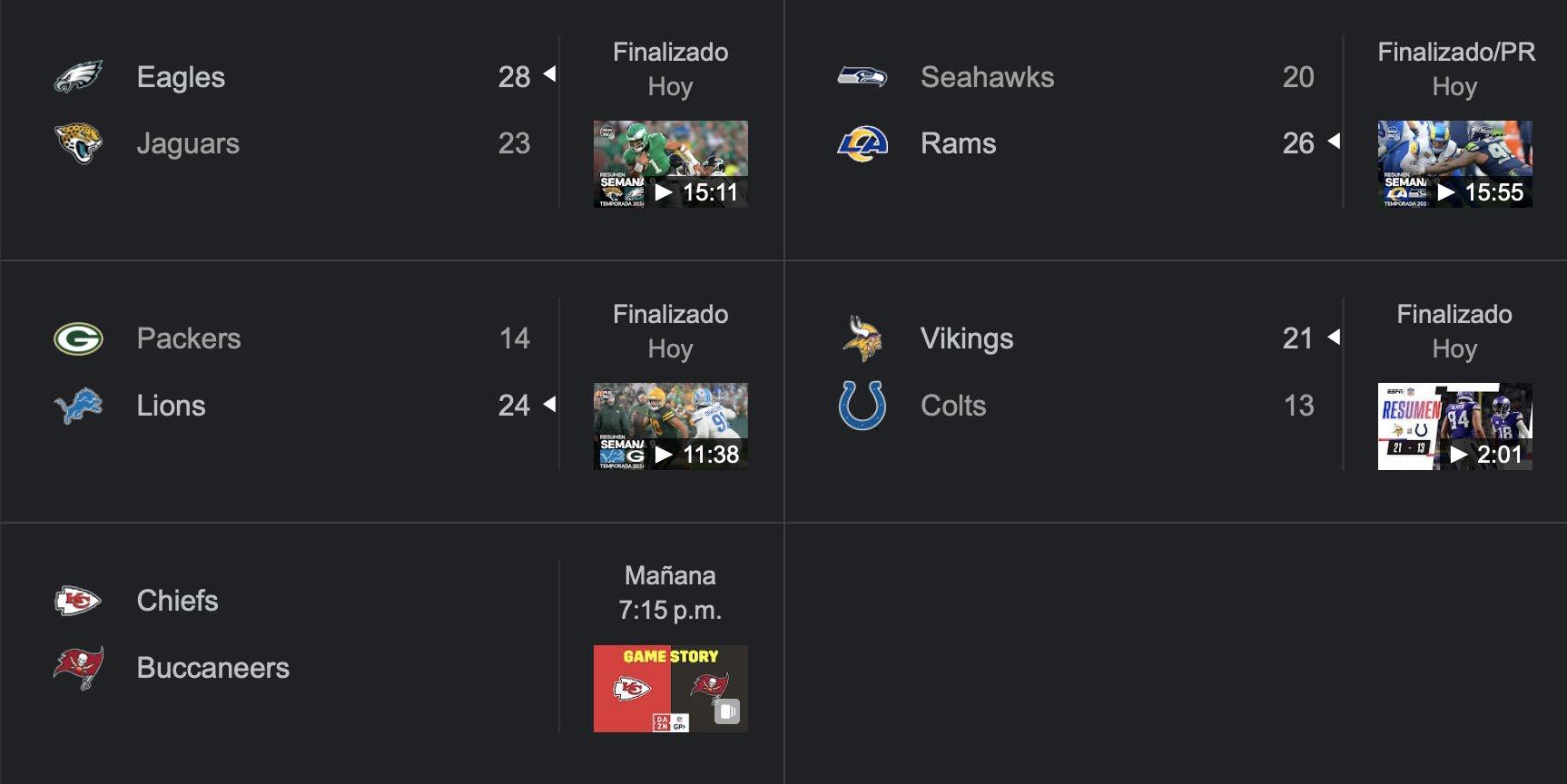Open the Buccaneers team name link
This screenshot has width=1567, height=784.
click(212, 668)
